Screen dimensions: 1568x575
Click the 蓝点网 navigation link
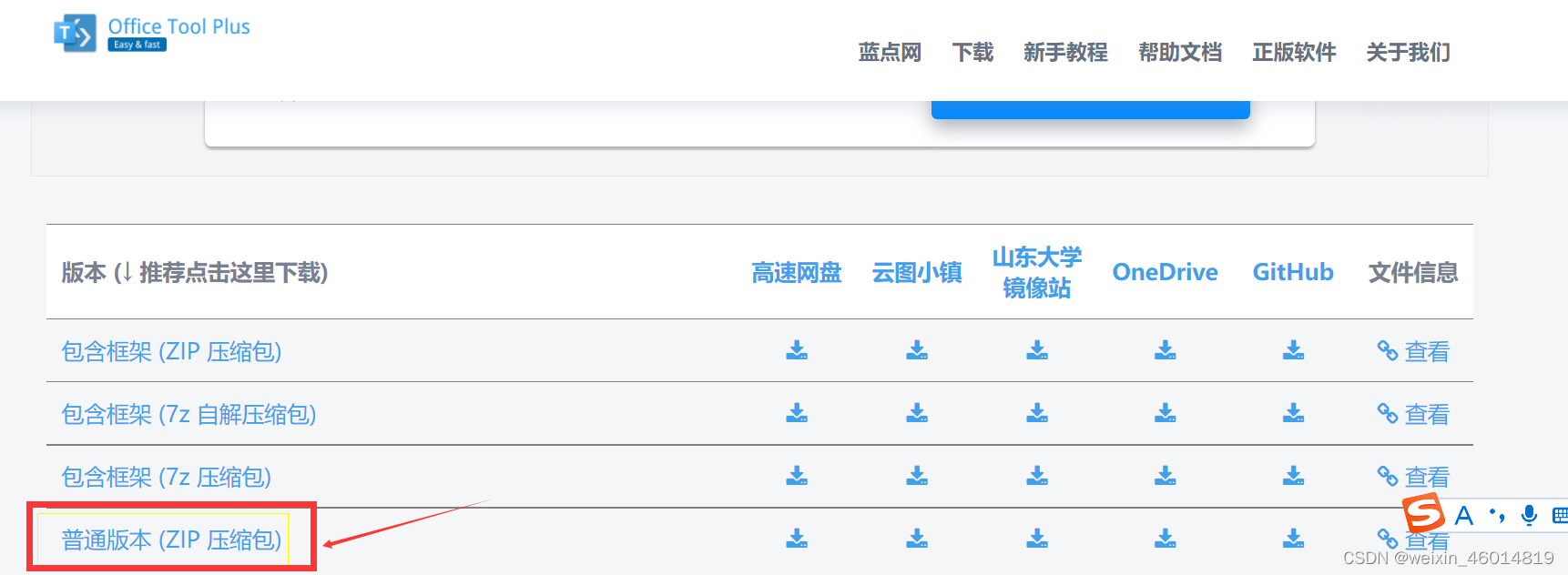pyautogui.click(x=890, y=53)
